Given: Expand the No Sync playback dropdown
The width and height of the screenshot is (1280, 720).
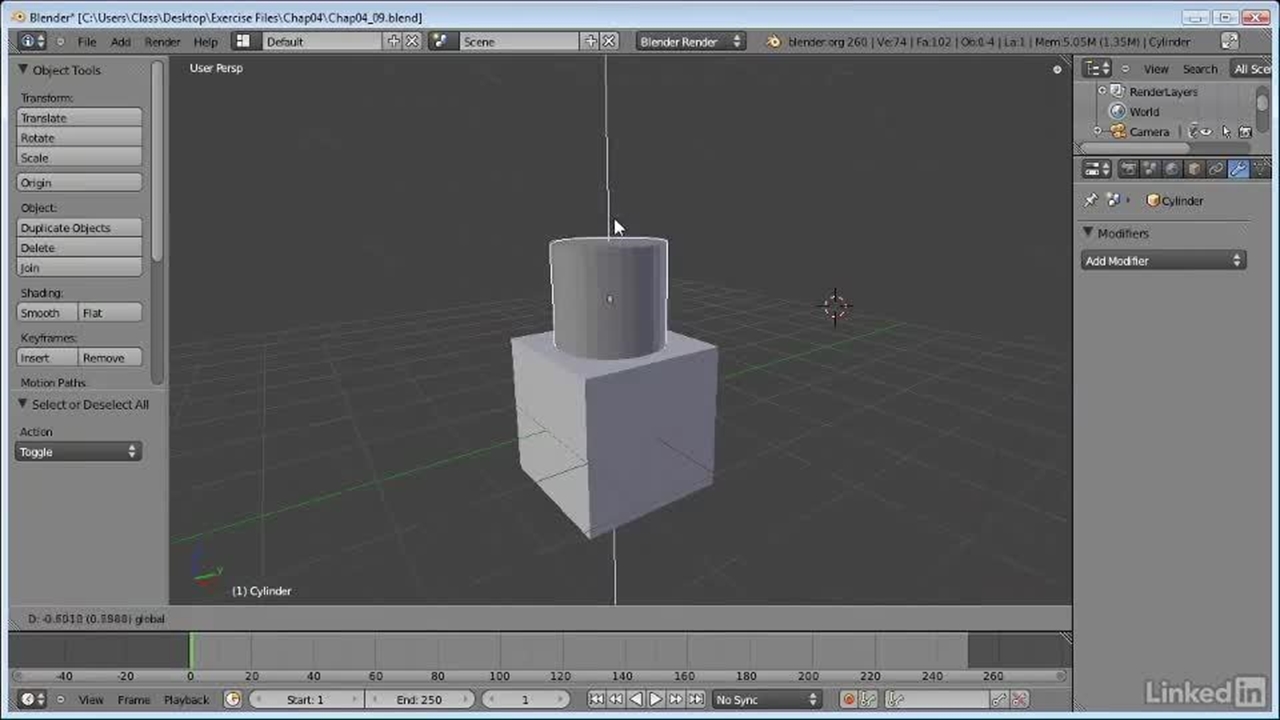Looking at the screenshot, I should tap(766, 700).
